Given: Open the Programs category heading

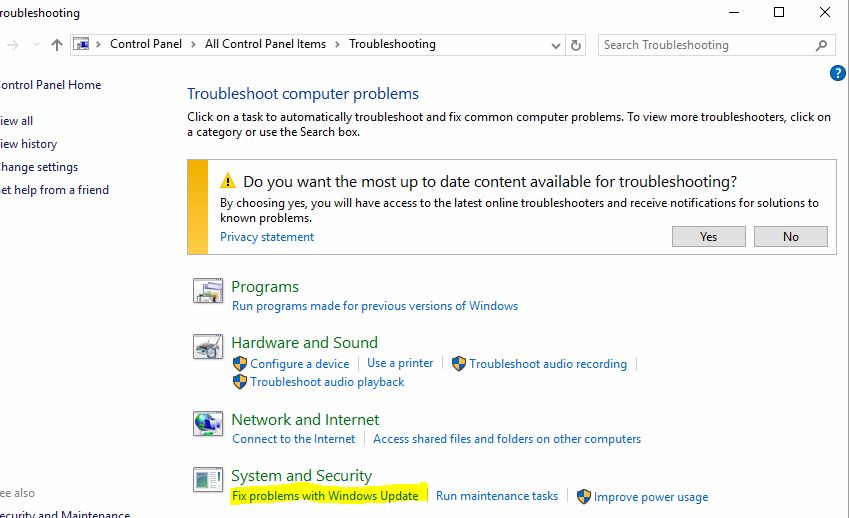Looking at the screenshot, I should [265, 287].
